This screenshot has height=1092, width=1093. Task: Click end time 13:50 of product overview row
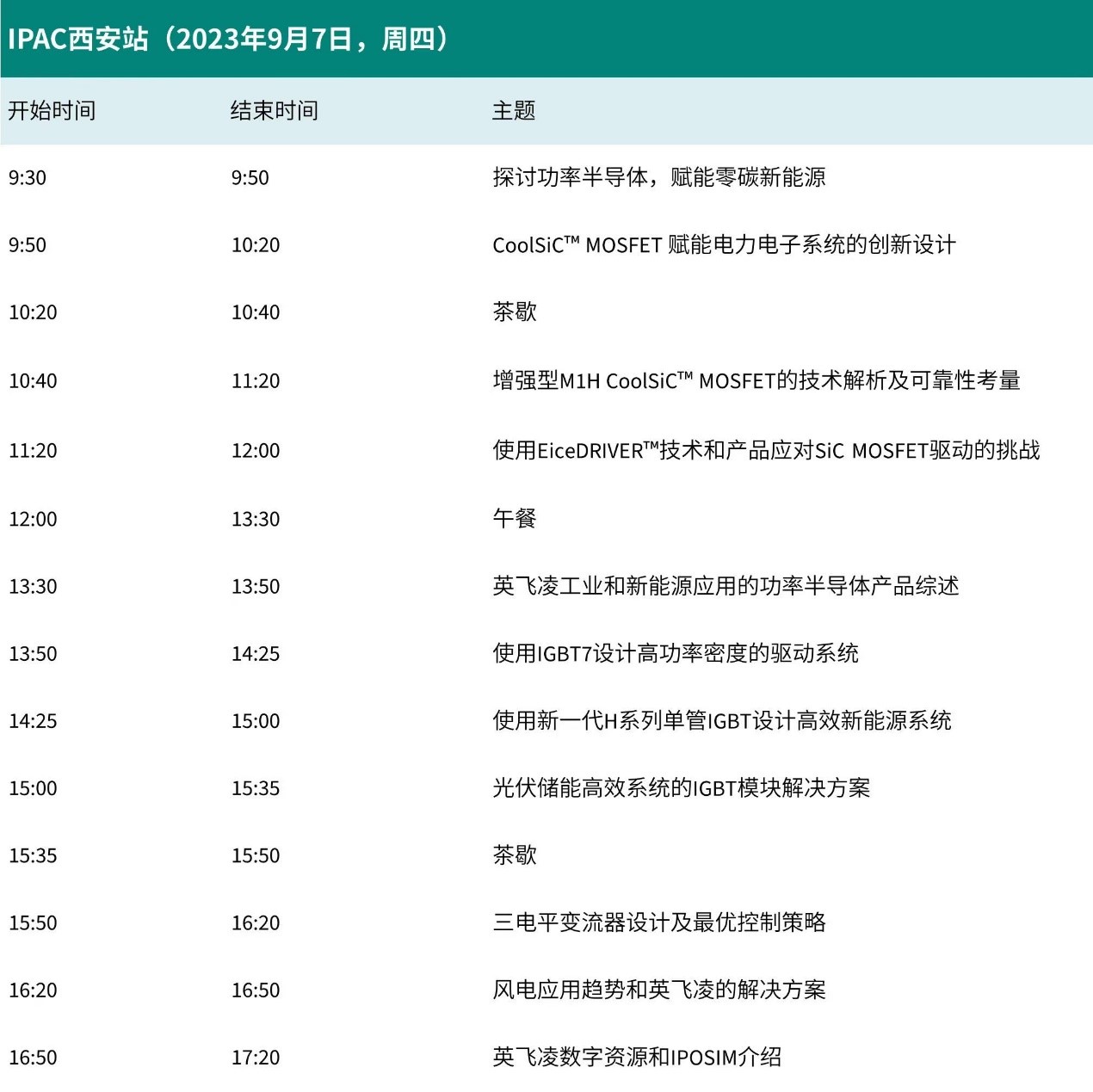click(256, 587)
